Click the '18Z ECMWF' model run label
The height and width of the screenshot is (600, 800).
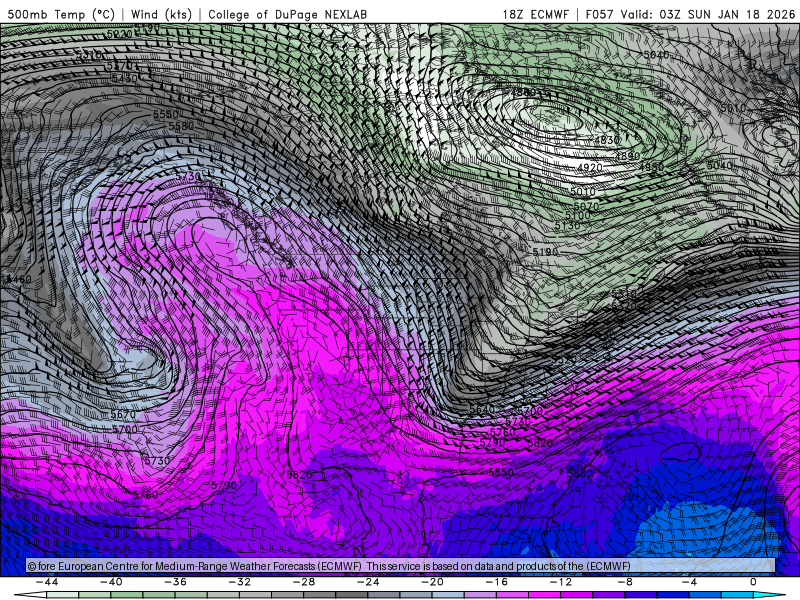tap(535, 14)
